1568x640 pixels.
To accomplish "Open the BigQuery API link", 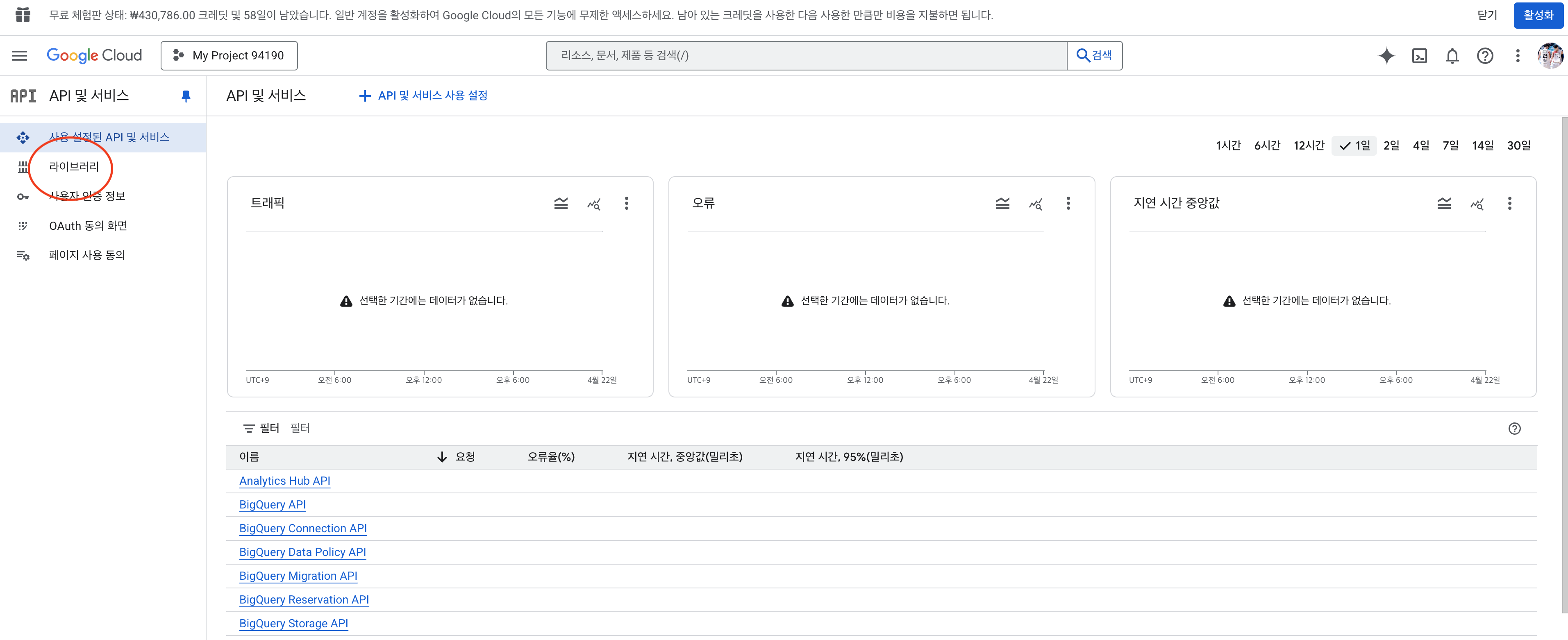I will point(272,504).
